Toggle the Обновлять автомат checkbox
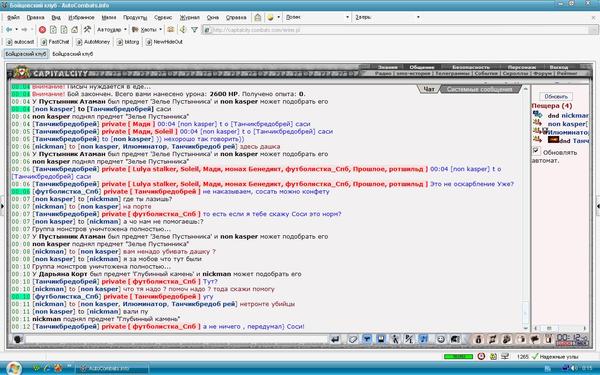The height and width of the screenshot is (375, 600). 536,151
